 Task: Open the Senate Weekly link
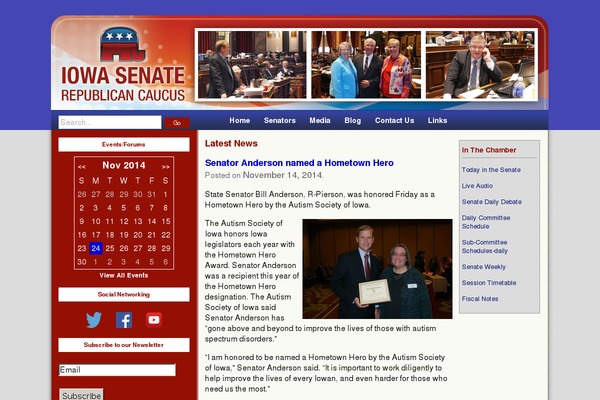pos(484,267)
